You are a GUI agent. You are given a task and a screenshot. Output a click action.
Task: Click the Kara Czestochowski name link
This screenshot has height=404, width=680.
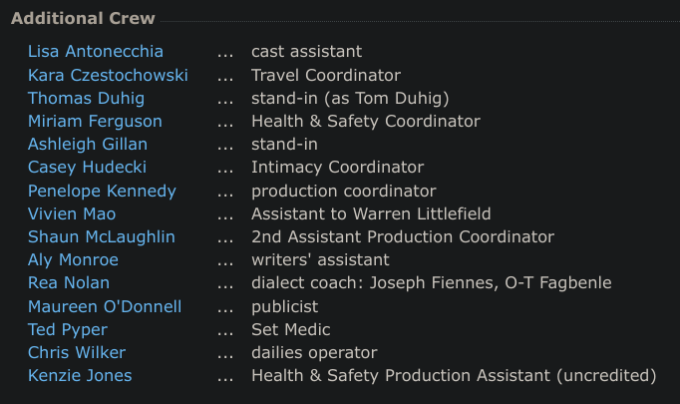point(107,75)
